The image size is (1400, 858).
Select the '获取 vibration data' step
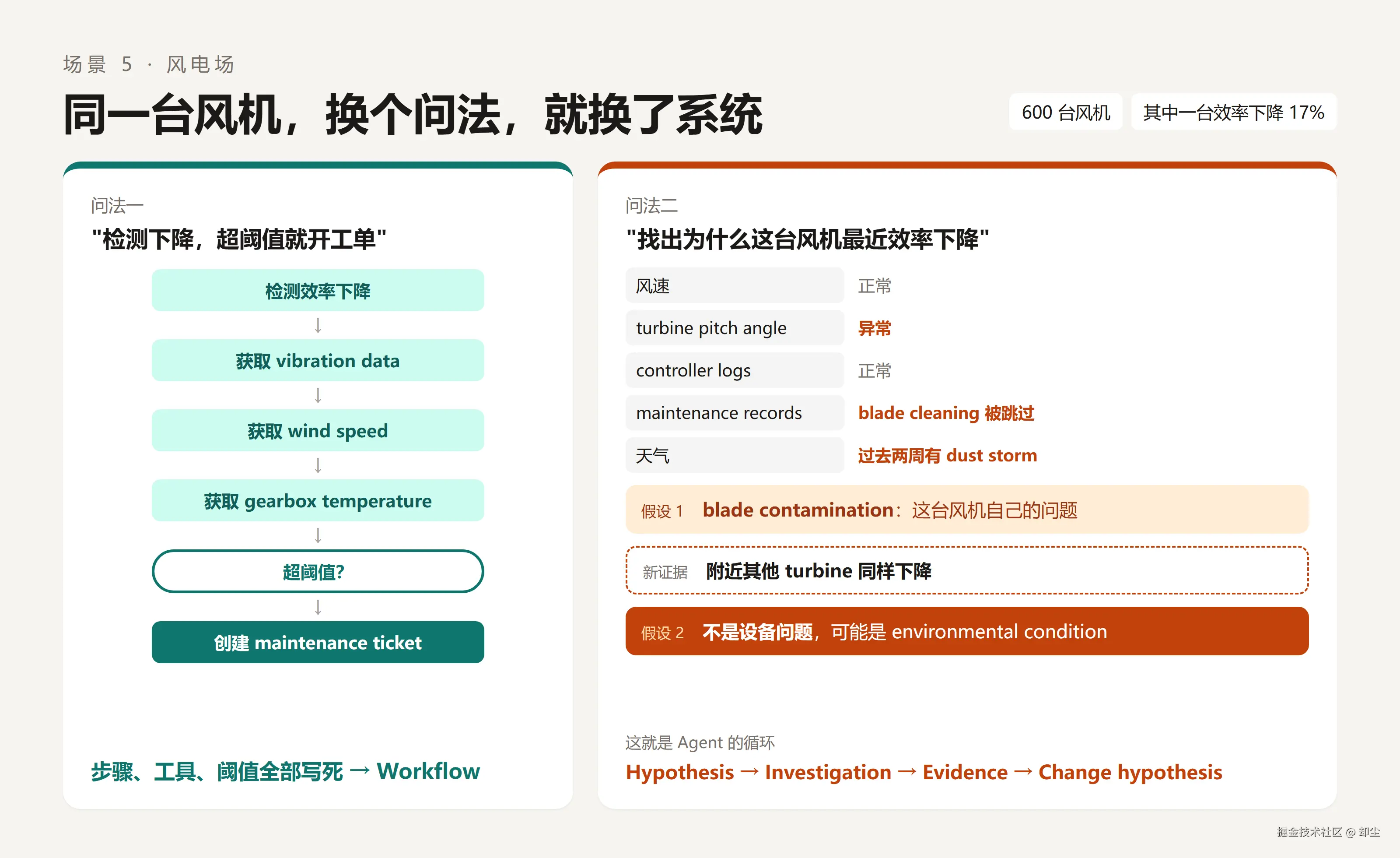click(x=318, y=360)
